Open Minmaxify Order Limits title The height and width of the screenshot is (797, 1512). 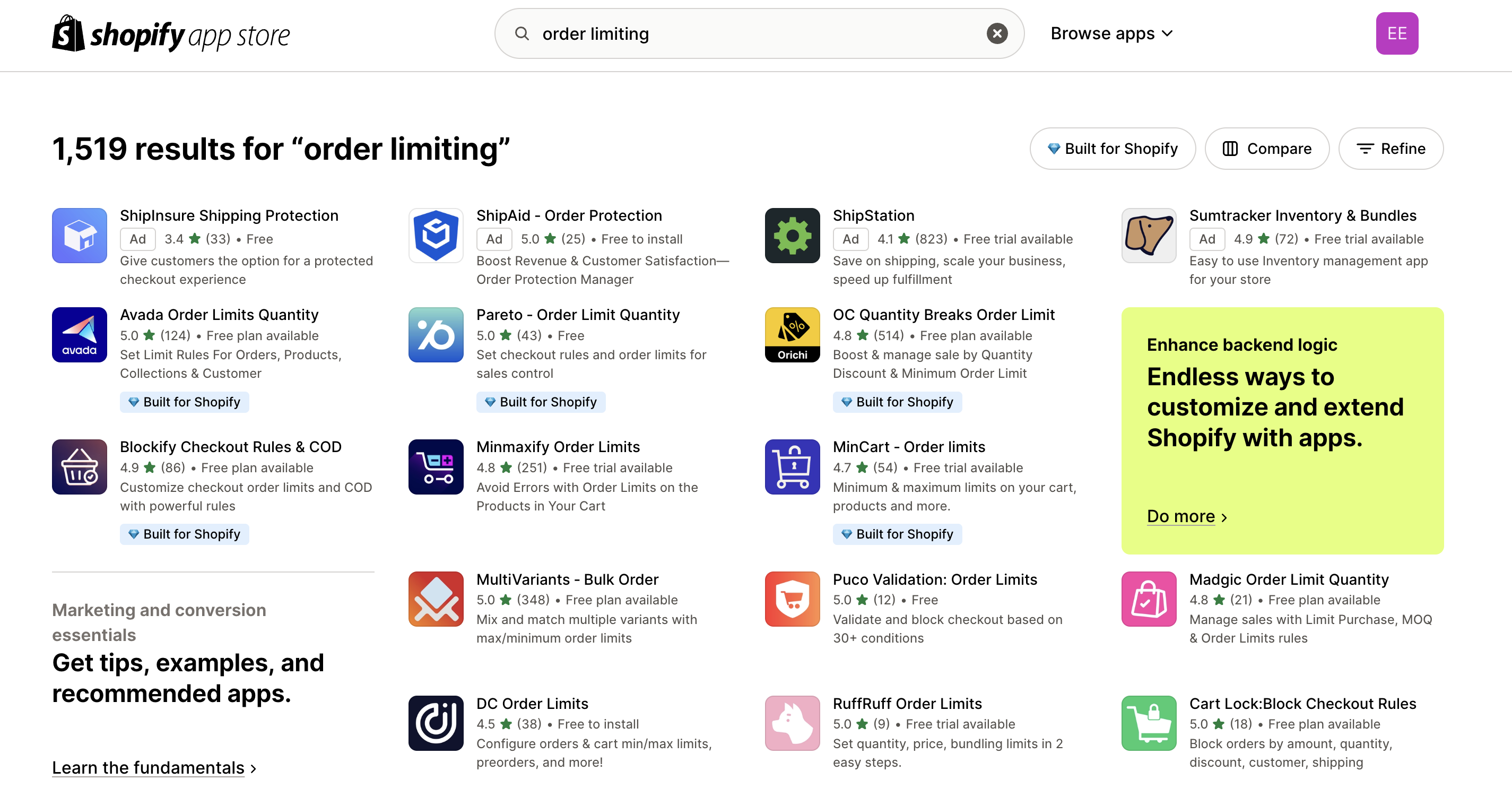pyautogui.click(x=558, y=447)
